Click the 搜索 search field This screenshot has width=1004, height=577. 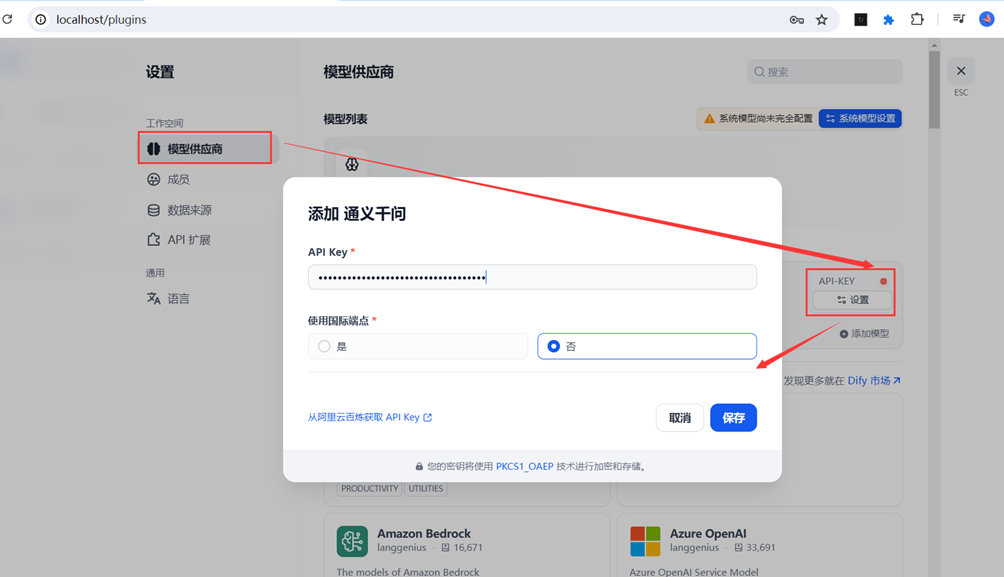[825, 72]
